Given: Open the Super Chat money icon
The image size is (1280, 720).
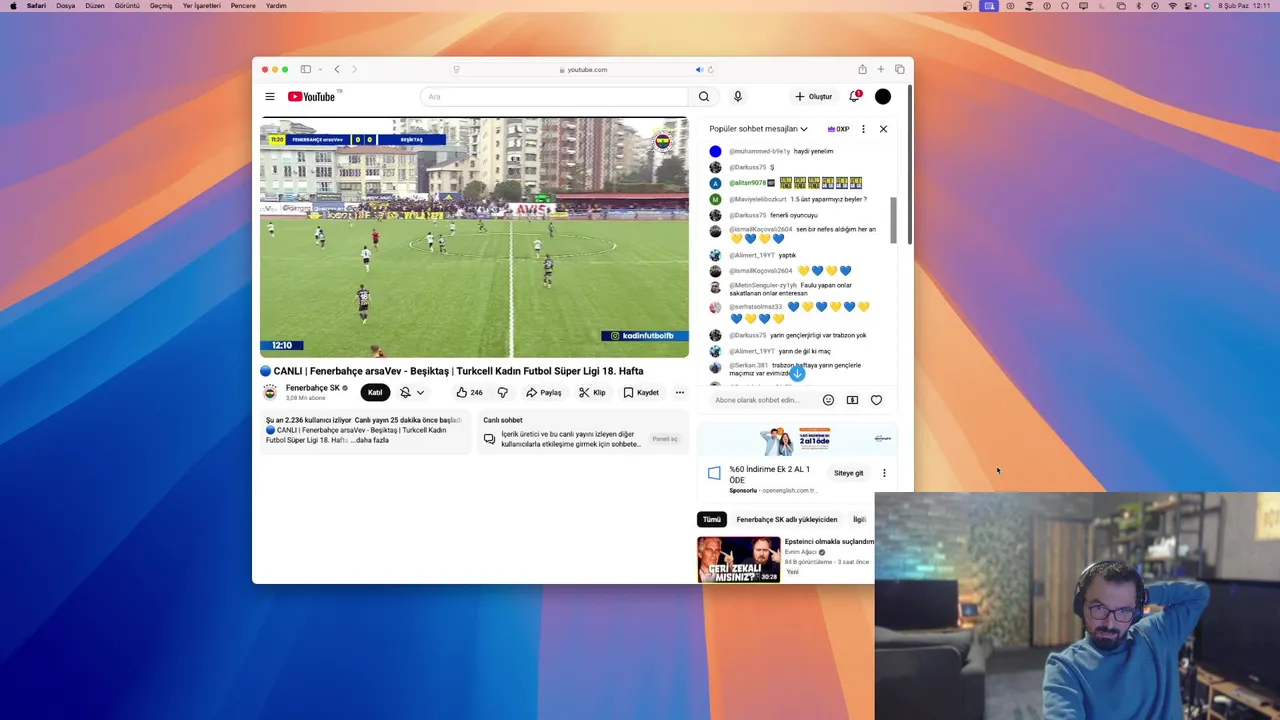Looking at the screenshot, I should (x=852, y=400).
